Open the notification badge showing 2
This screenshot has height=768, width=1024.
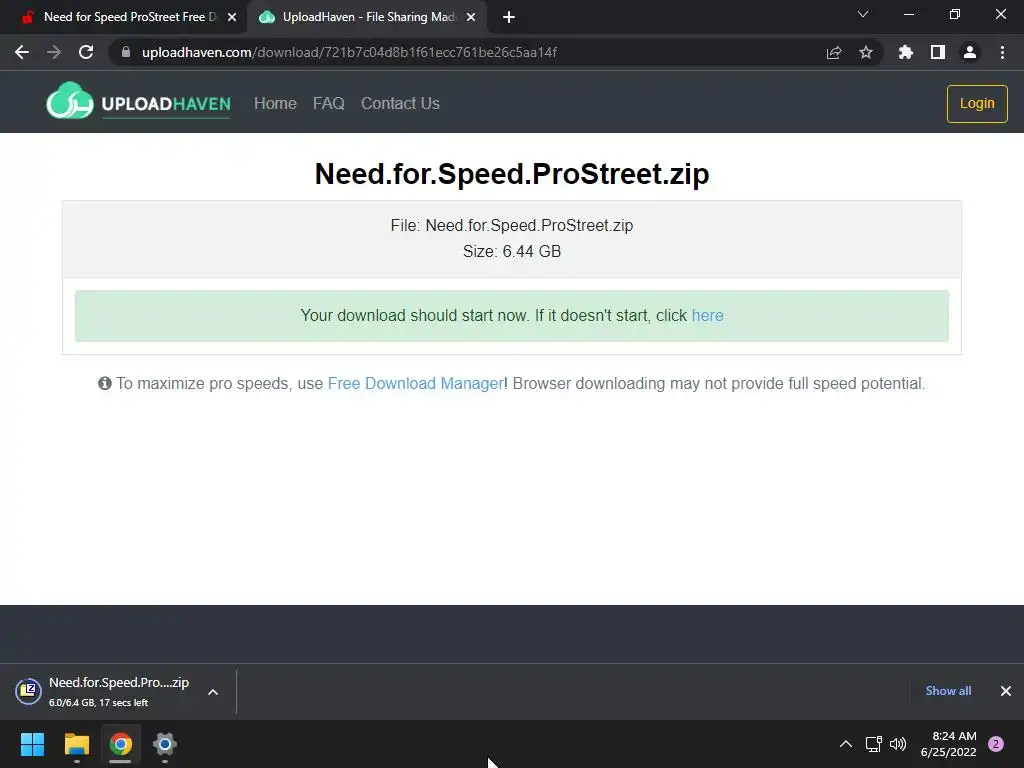pyautogui.click(x=996, y=744)
